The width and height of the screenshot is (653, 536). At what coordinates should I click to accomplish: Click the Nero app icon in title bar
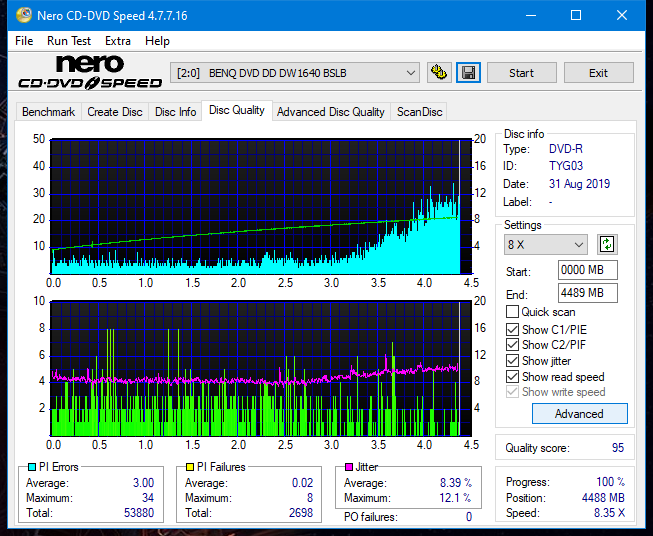[23, 15]
